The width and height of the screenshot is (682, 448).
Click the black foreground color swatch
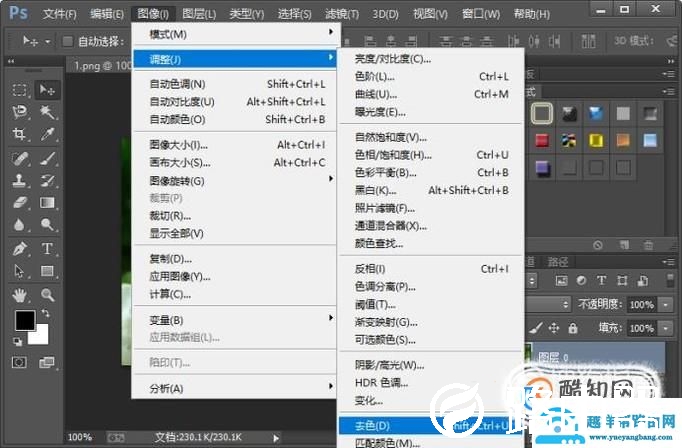(25, 321)
